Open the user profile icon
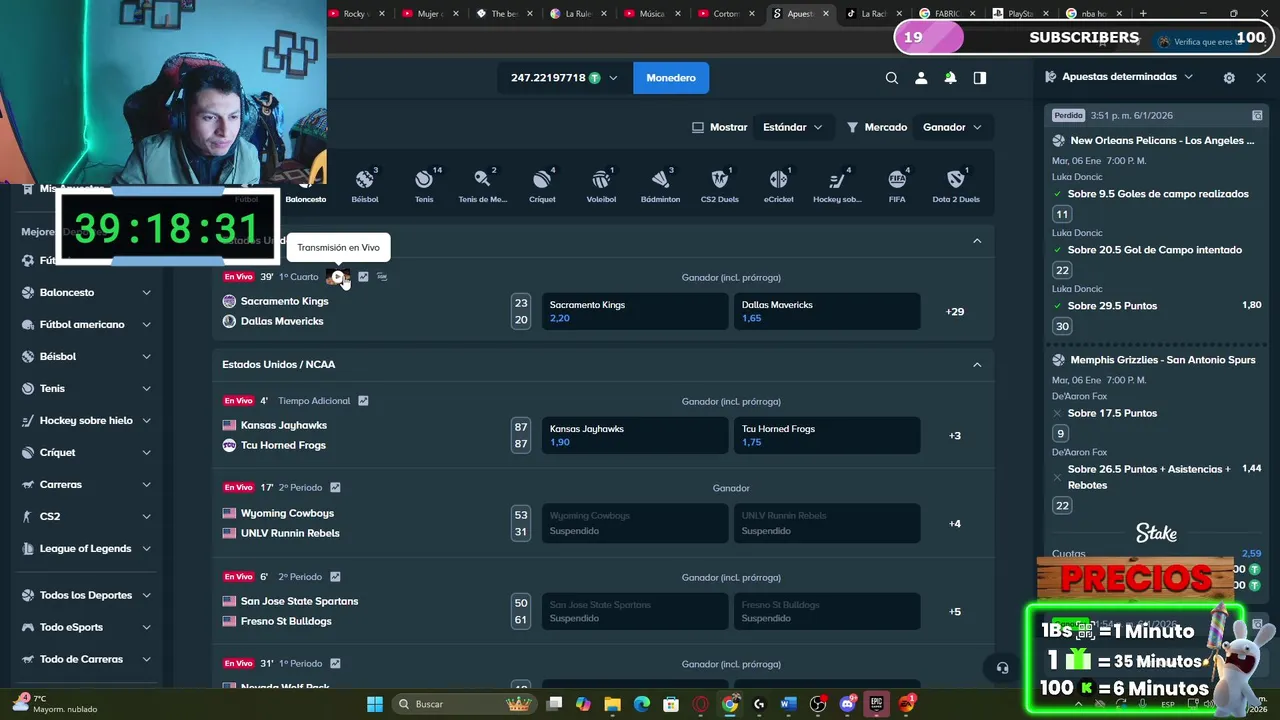The image size is (1280, 720). [921, 78]
